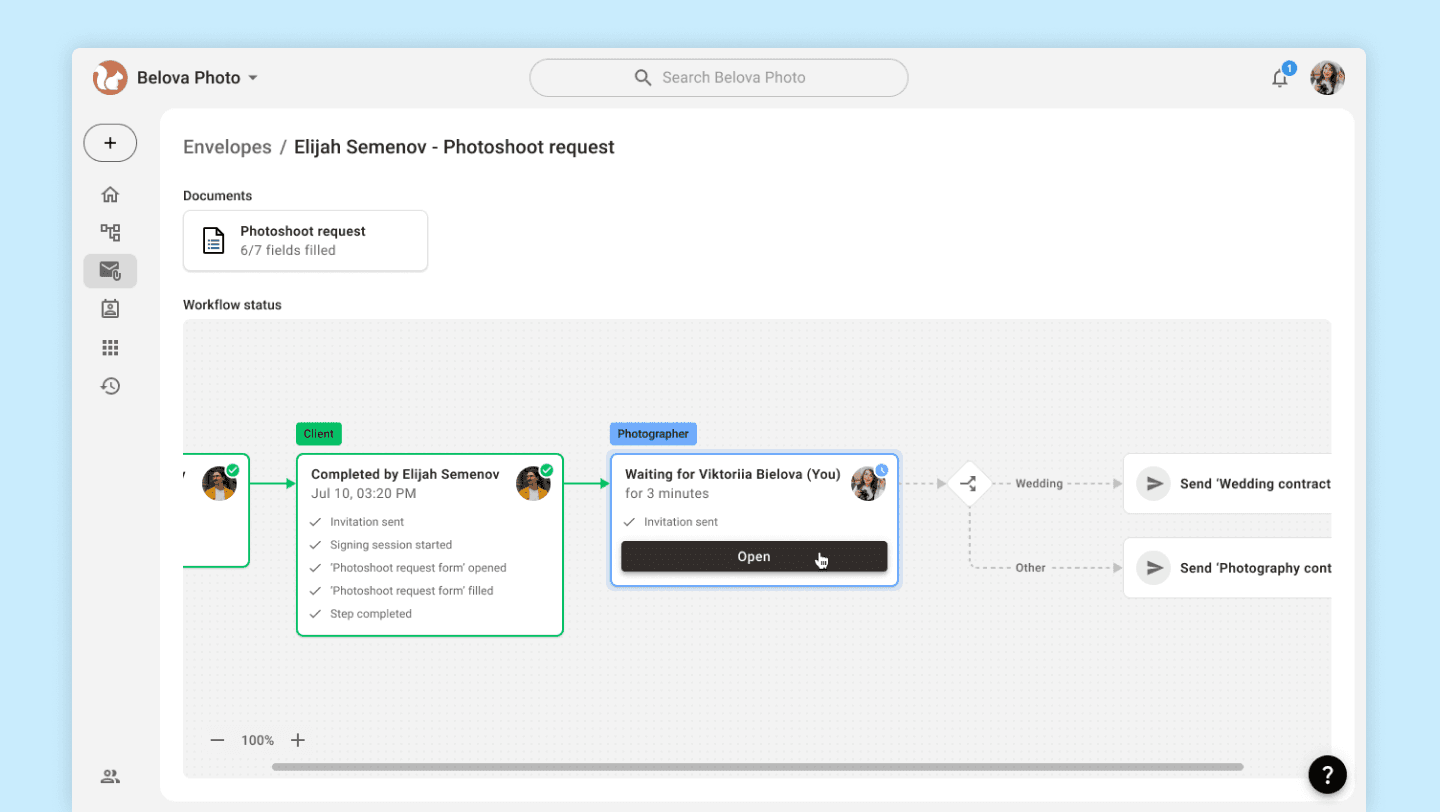1440x812 pixels.
Task: Open the Workflows sidebar icon
Action: [x=110, y=233]
